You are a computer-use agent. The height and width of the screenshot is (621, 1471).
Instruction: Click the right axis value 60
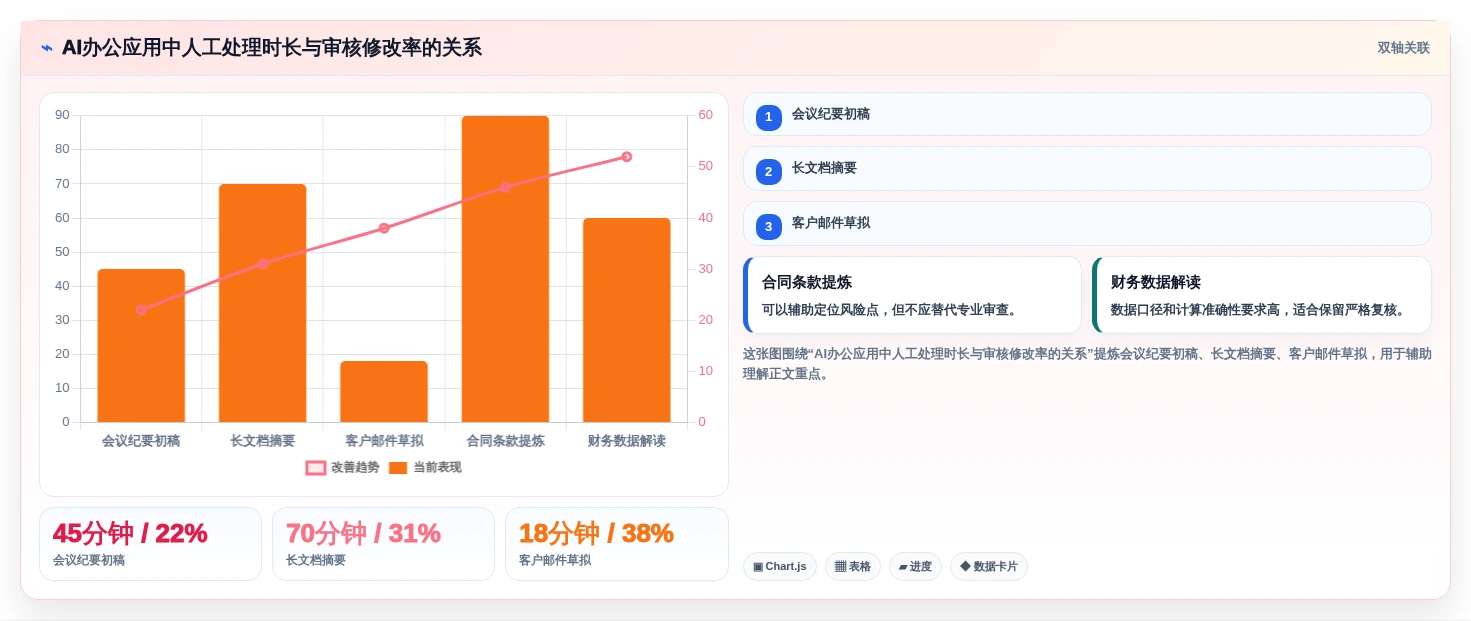[x=705, y=115]
